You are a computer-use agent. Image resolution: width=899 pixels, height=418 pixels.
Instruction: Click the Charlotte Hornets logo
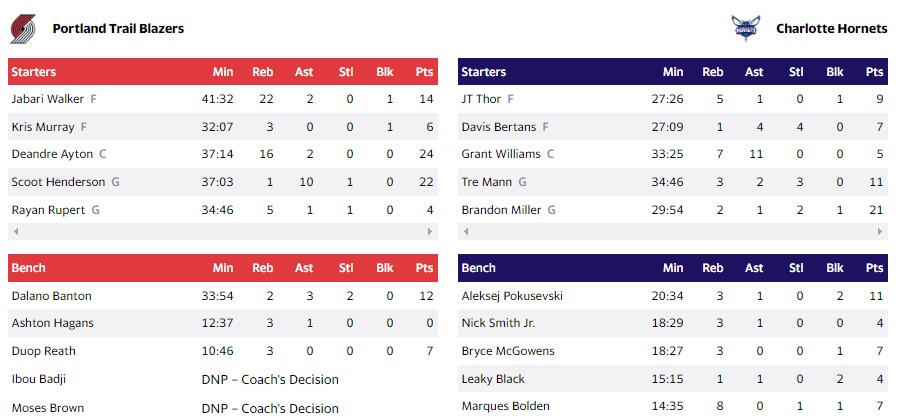746,29
